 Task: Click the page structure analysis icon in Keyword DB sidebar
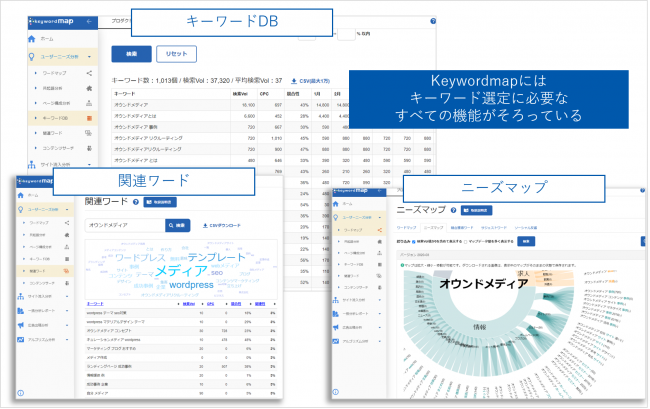(89, 103)
